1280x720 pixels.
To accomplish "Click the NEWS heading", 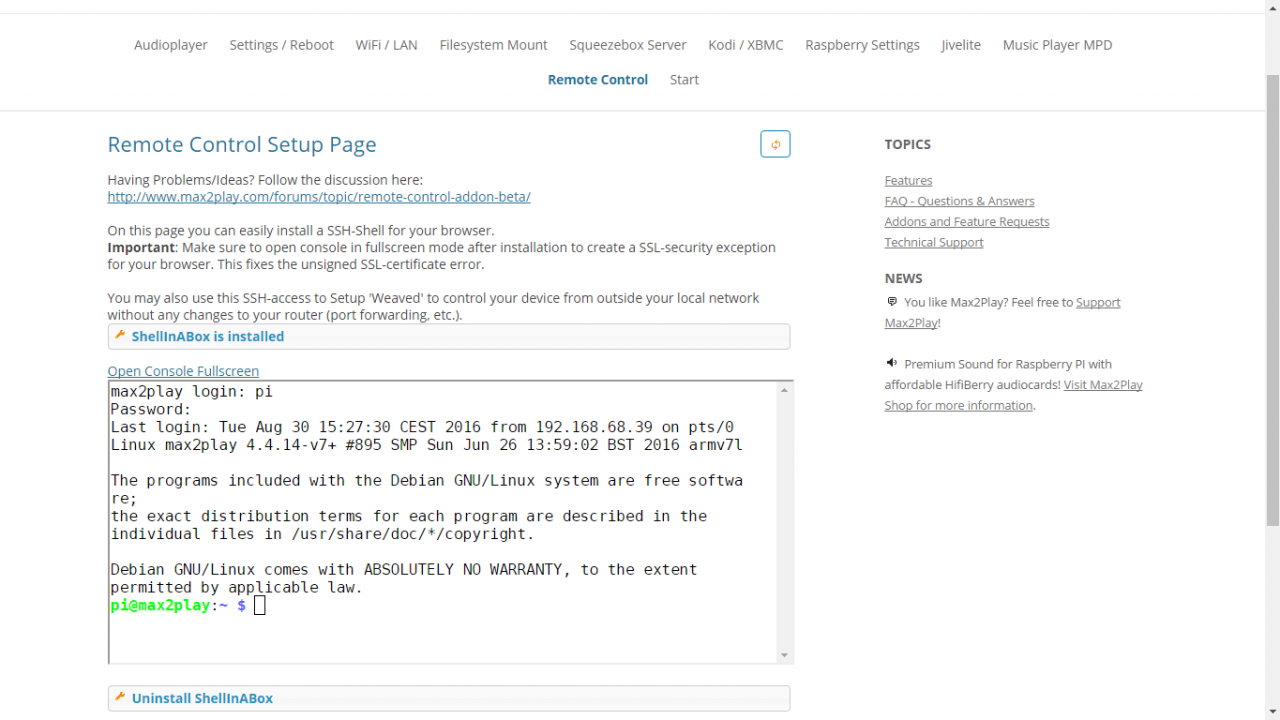I will pos(903,278).
